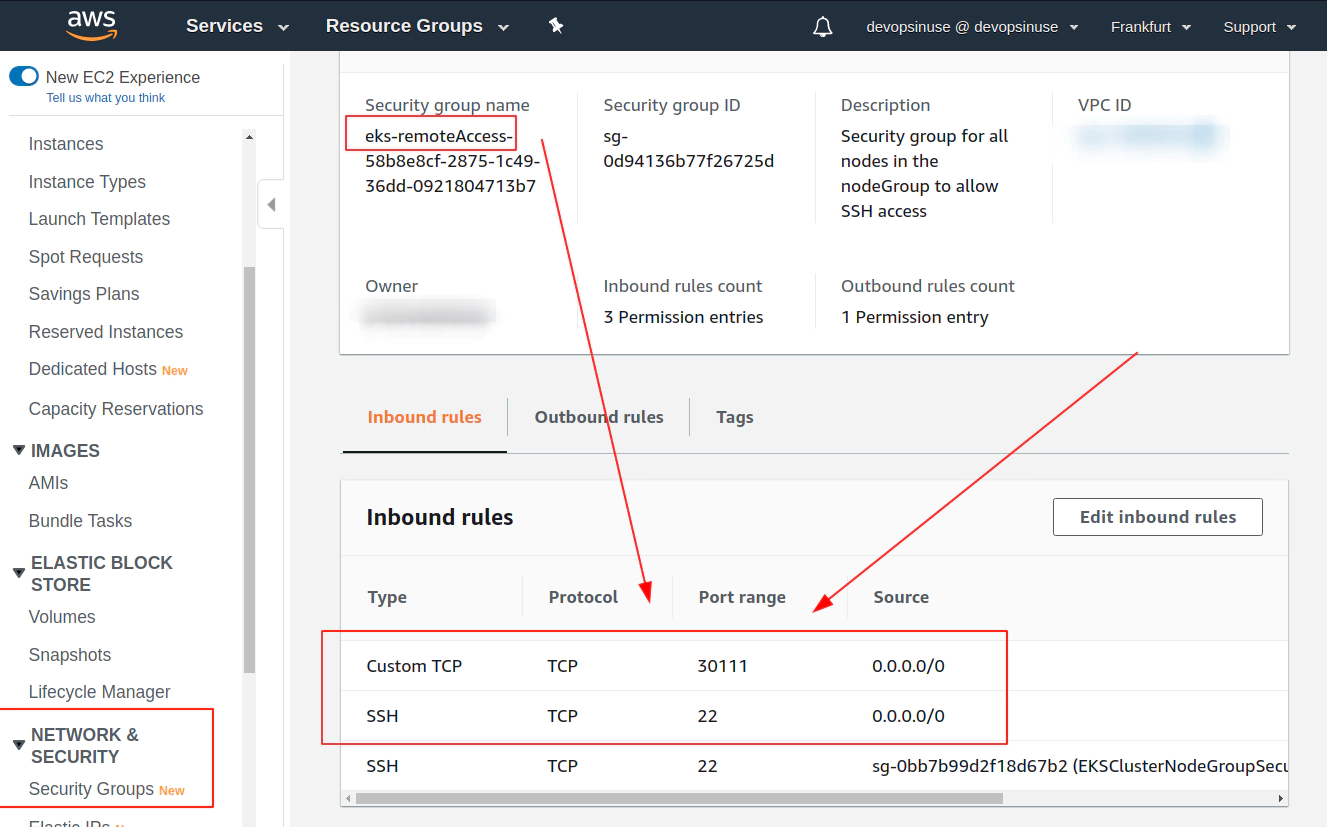Viewport: 1327px width, 827px height.
Task: Click the pin shortcut icon
Action: tap(556, 26)
